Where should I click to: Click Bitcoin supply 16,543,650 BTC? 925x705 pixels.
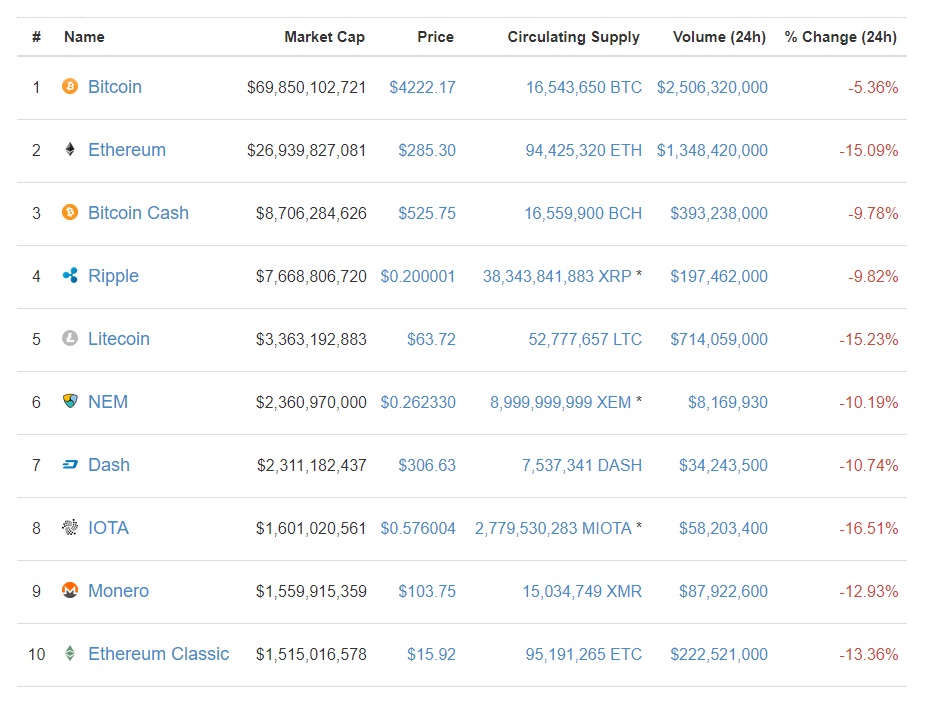click(x=584, y=87)
